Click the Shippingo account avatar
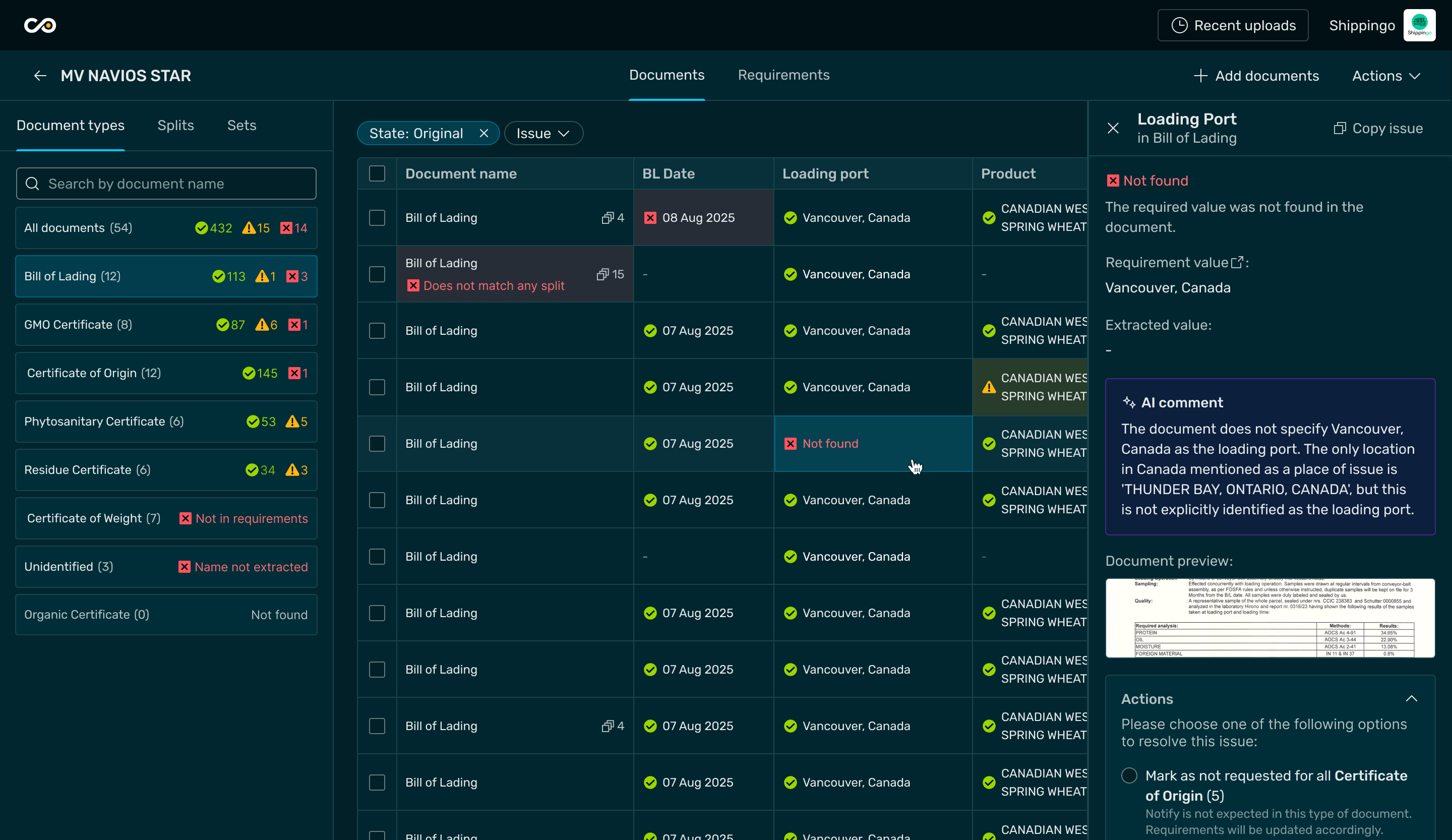Screen dimensions: 1452x840 coord(1419,25)
